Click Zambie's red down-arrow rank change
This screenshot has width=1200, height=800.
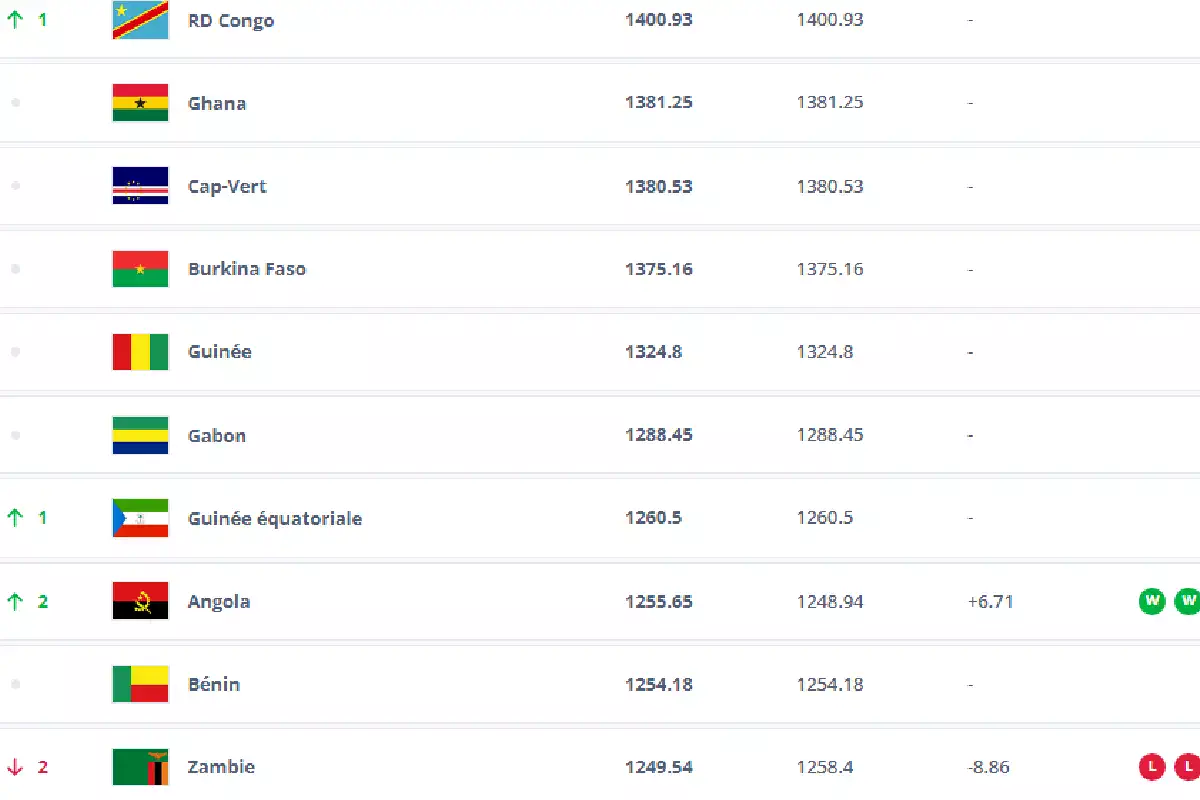pos(15,767)
